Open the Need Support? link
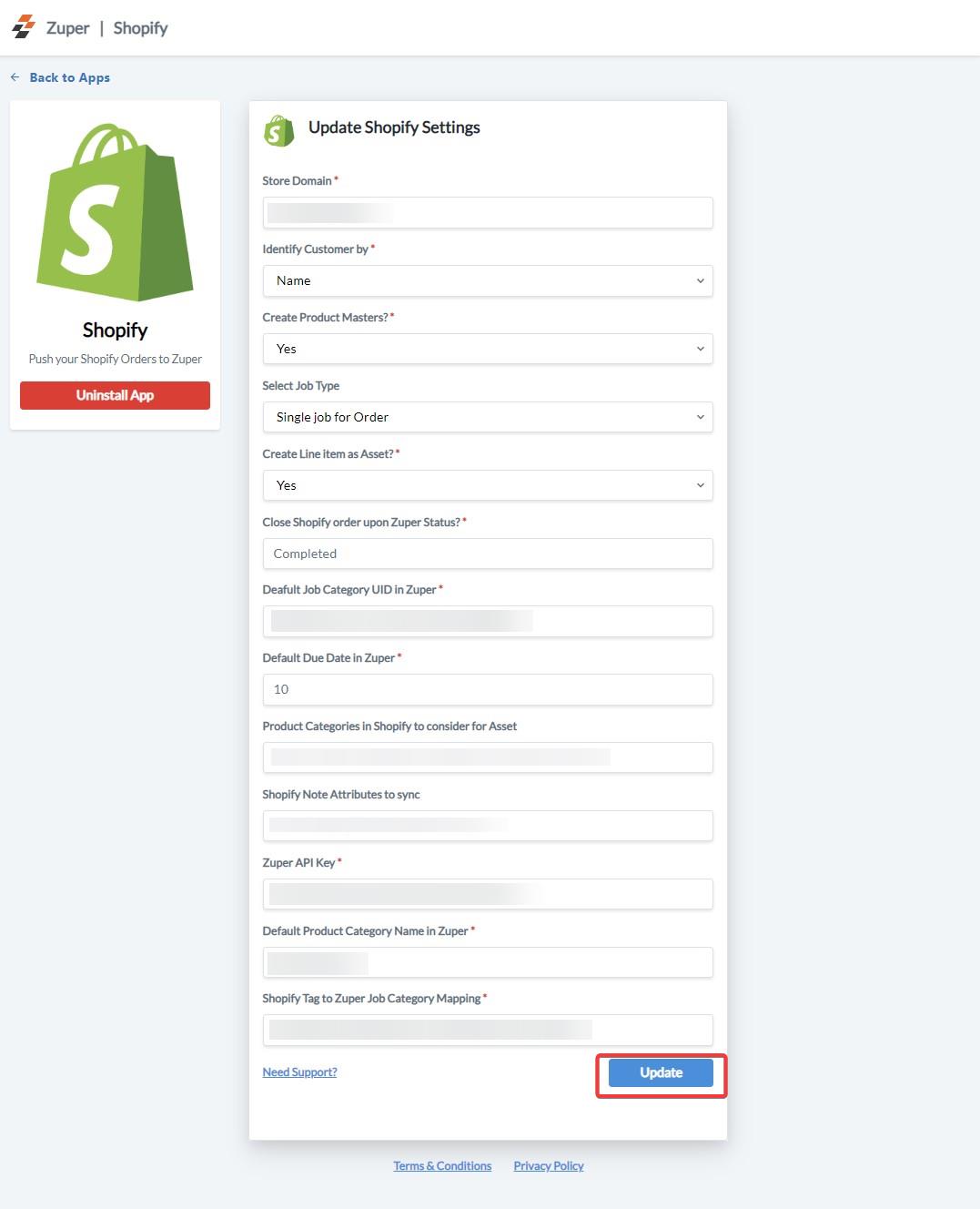 pyautogui.click(x=299, y=1072)
